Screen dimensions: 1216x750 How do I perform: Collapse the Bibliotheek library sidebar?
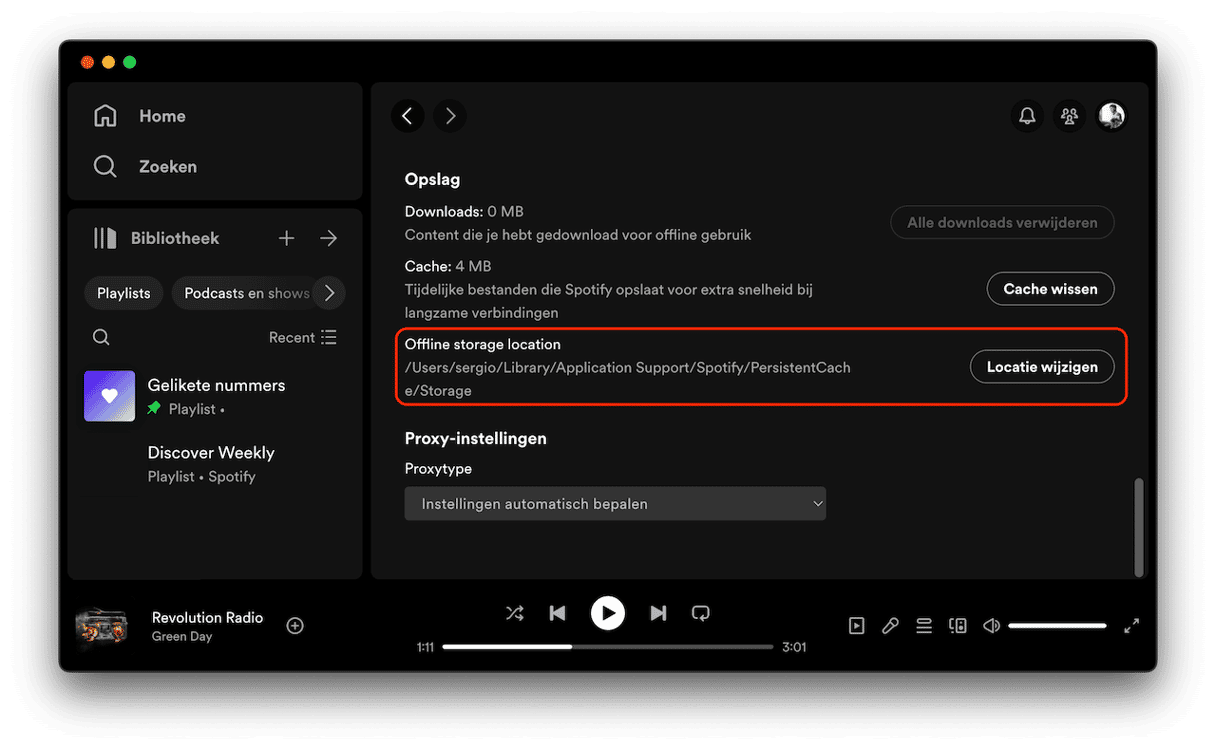pyautogui.click(x=156, y=238)
